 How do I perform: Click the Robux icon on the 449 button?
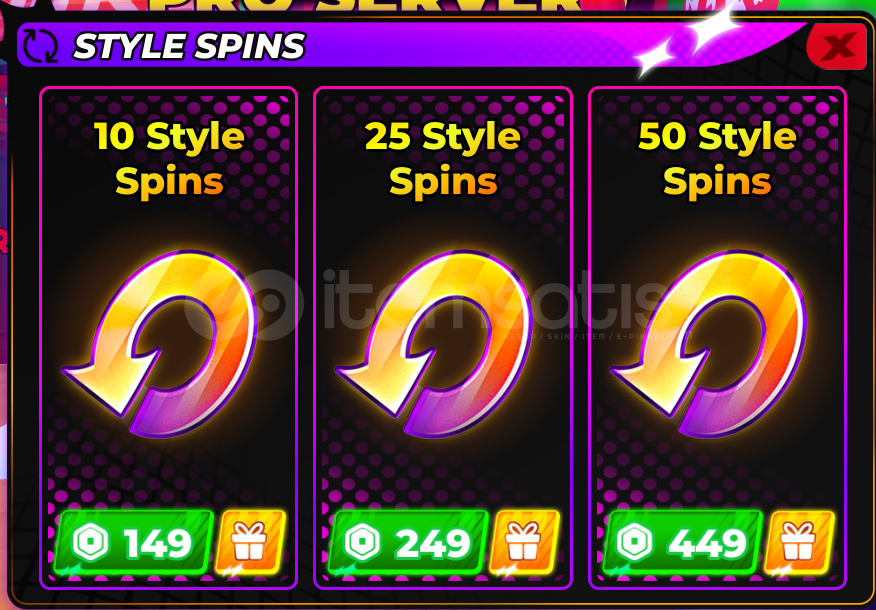pyautogui.click(x=635, y=542)
